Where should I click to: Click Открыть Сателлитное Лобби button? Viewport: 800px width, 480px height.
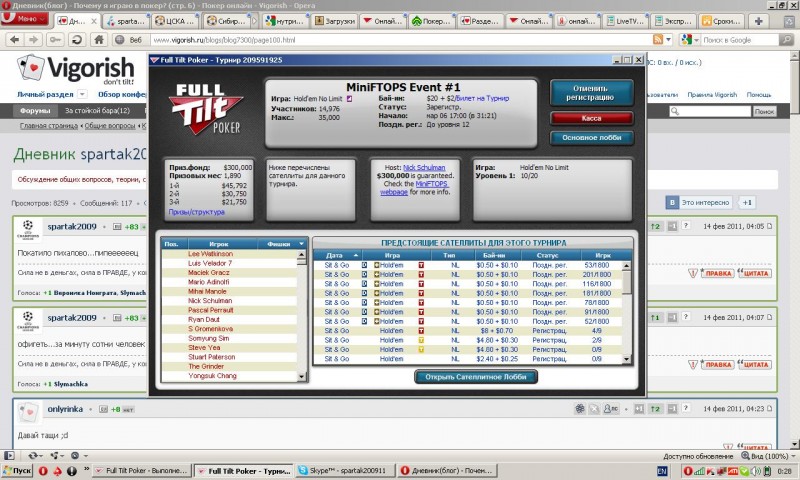tap(476, 377)
